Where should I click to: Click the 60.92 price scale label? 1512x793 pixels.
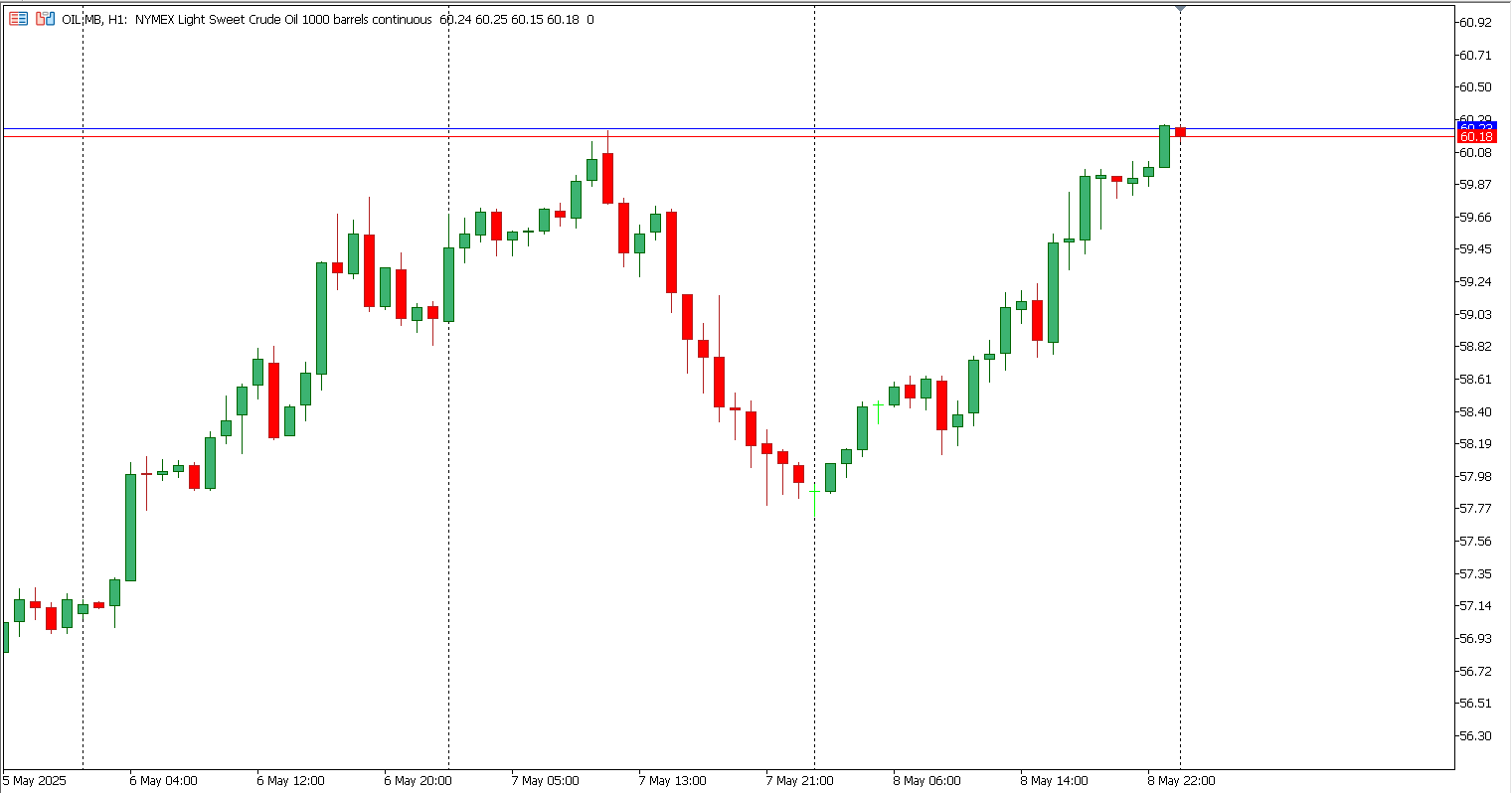1475,23
